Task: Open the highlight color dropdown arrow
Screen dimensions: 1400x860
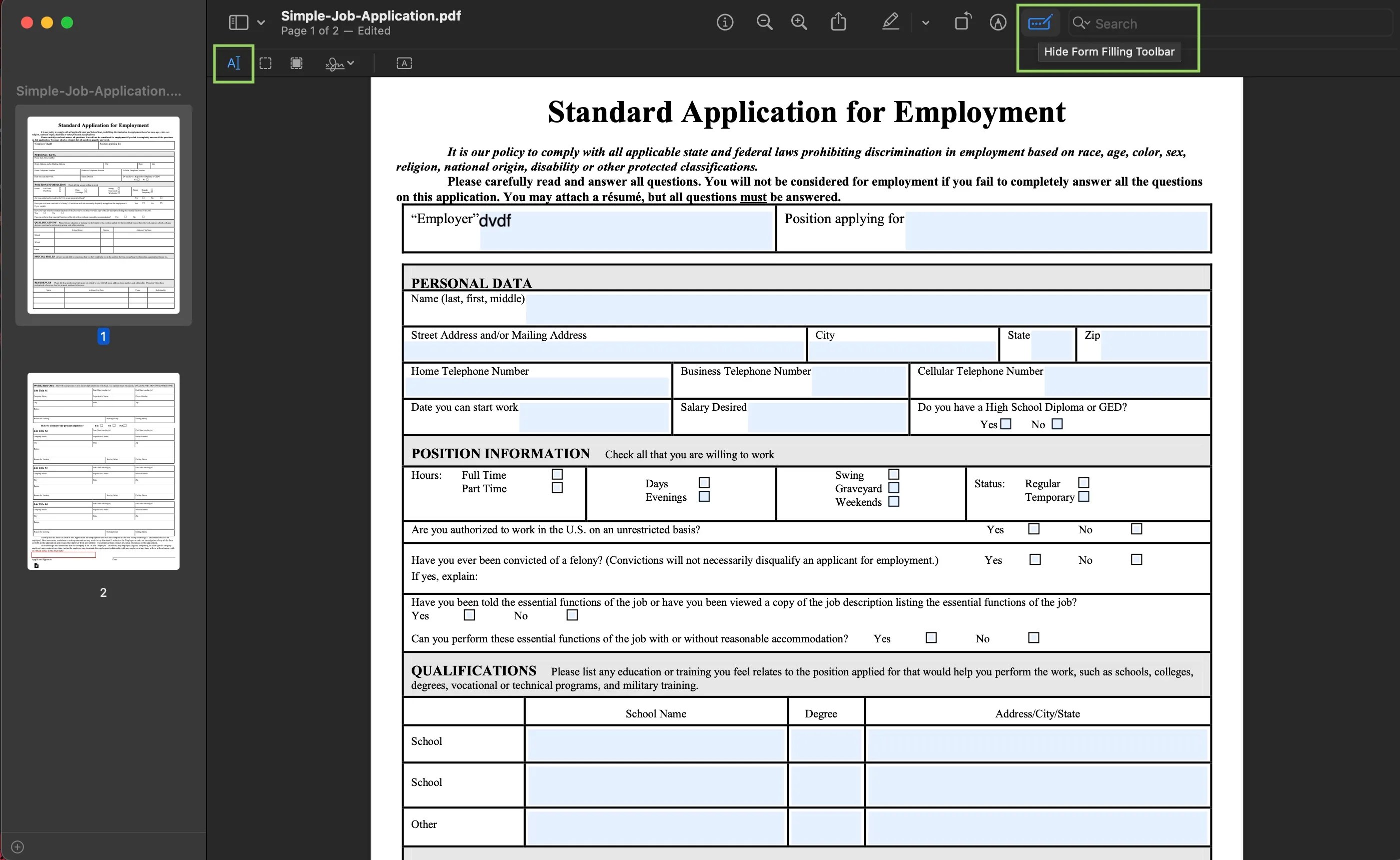Action: tap(926, 23)
